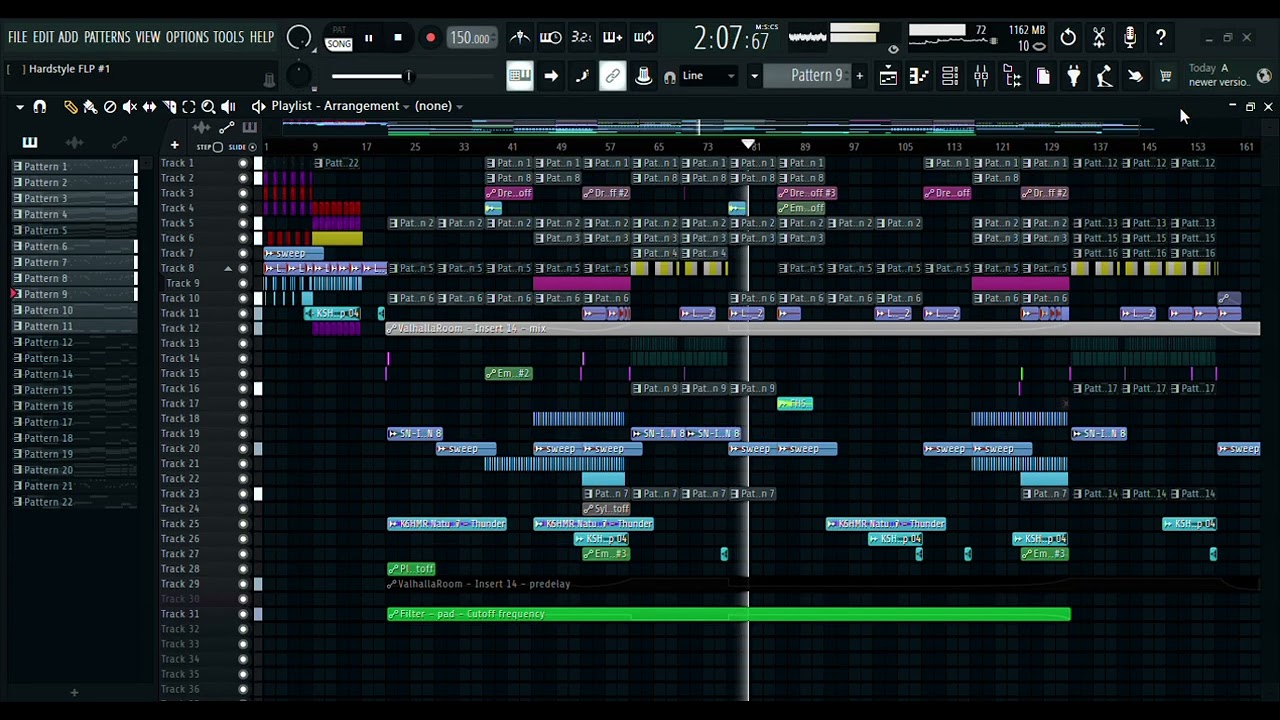Add a new playlist track plus button

[174, 146]
